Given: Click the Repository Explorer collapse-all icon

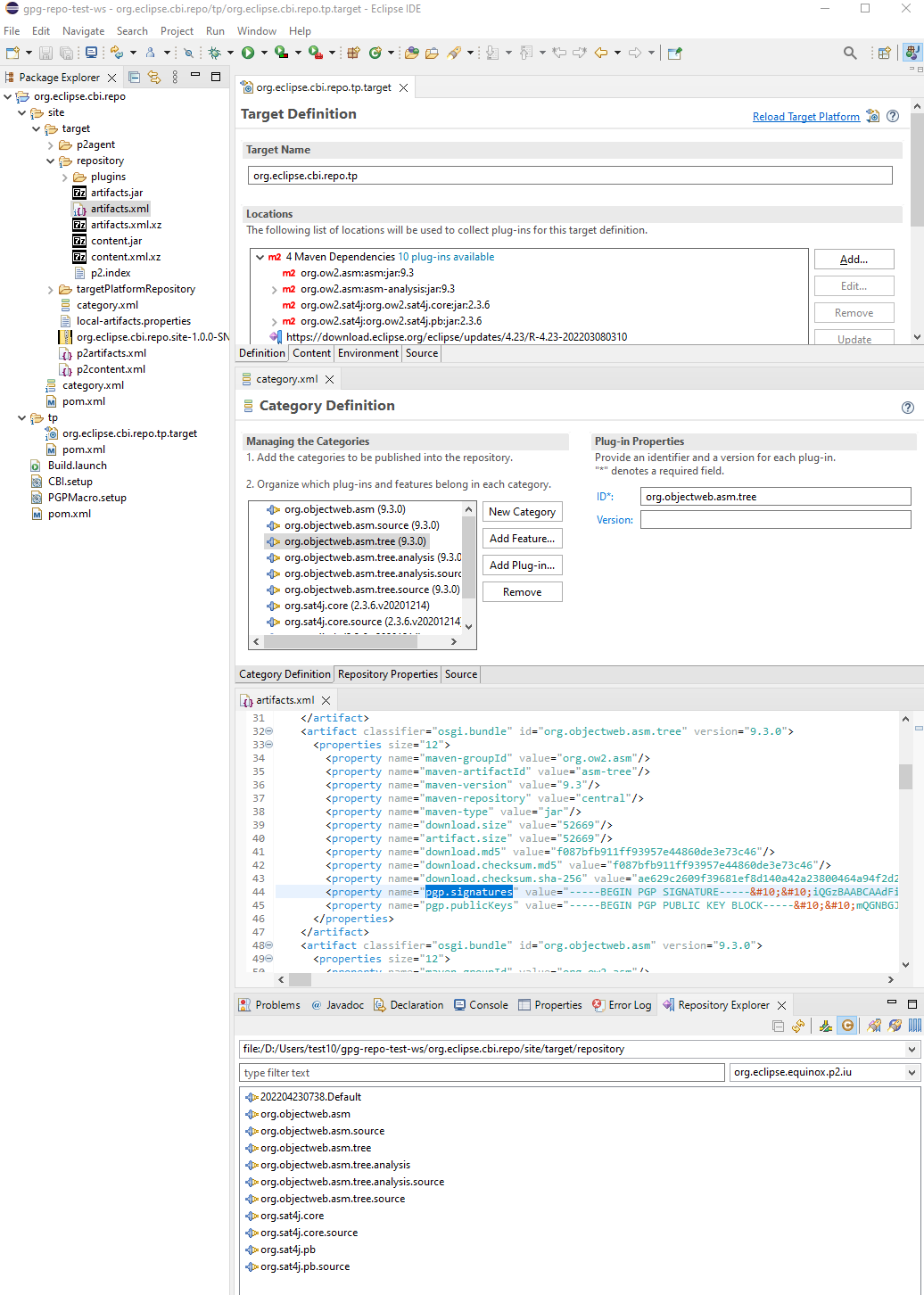Looking at the screenshot, I should [x=778, y=1026].
